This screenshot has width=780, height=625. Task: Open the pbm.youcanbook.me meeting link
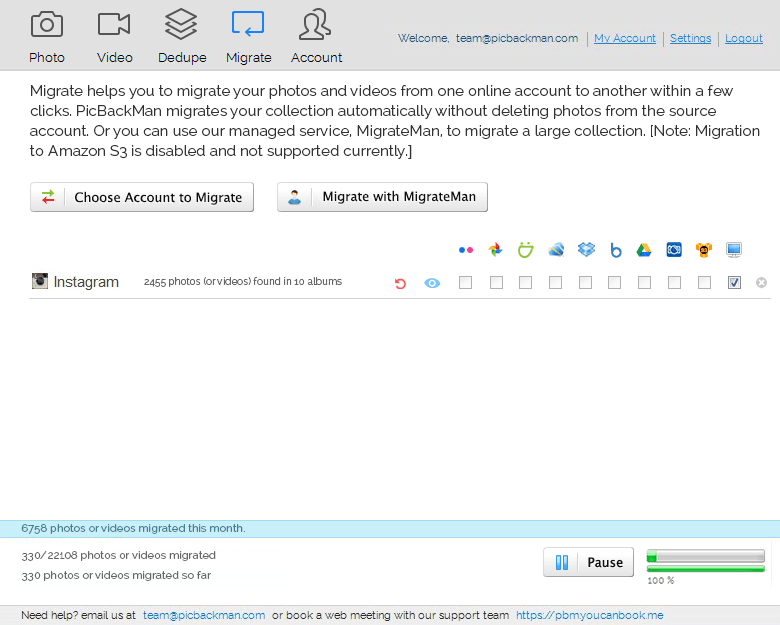pyautogui.click(x=589, y=615)
